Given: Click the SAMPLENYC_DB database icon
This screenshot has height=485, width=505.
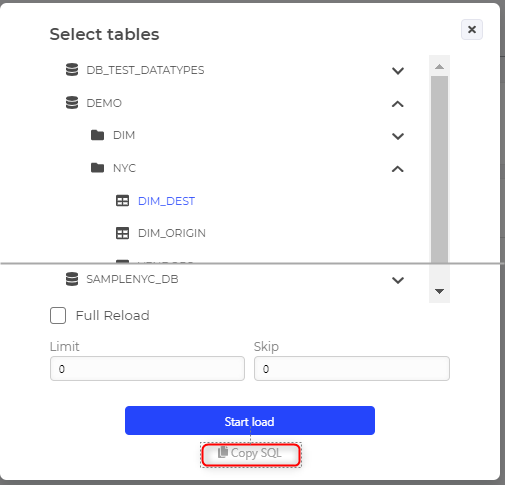Looking at the screenshot, I should point(72,279).
